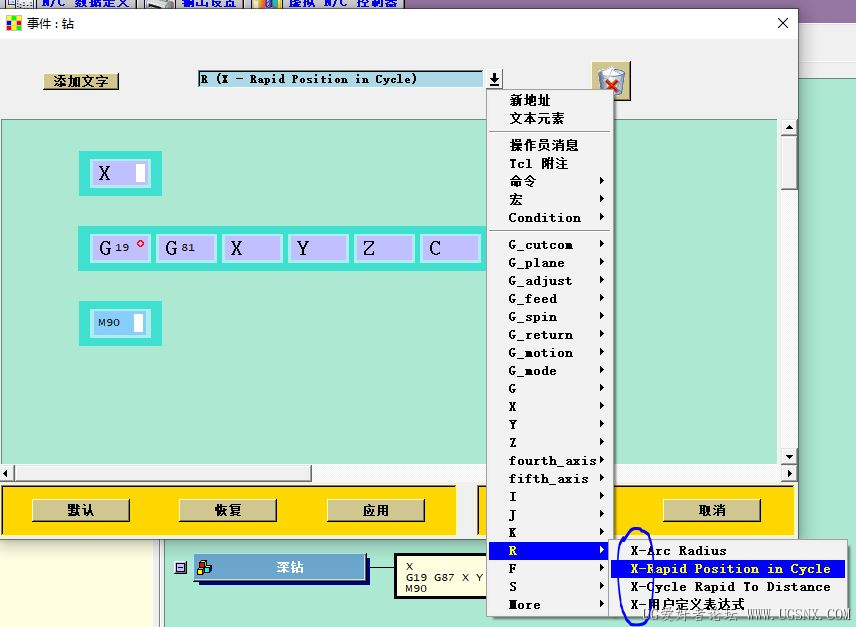This screenshot has height=627, width=856.
Task: Open the fifth_axis submenu
Action: click(550, 479)
